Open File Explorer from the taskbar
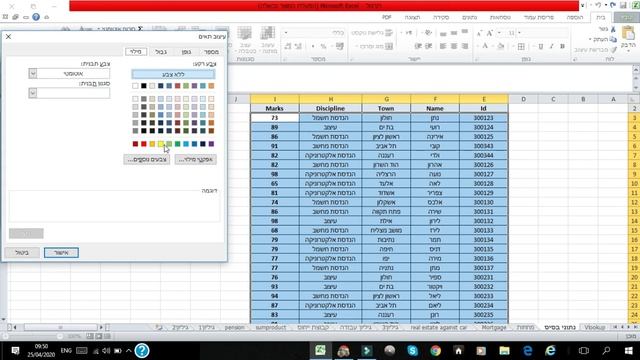The image size is (640, 360). pyautogui.click(x=504, y=351)
